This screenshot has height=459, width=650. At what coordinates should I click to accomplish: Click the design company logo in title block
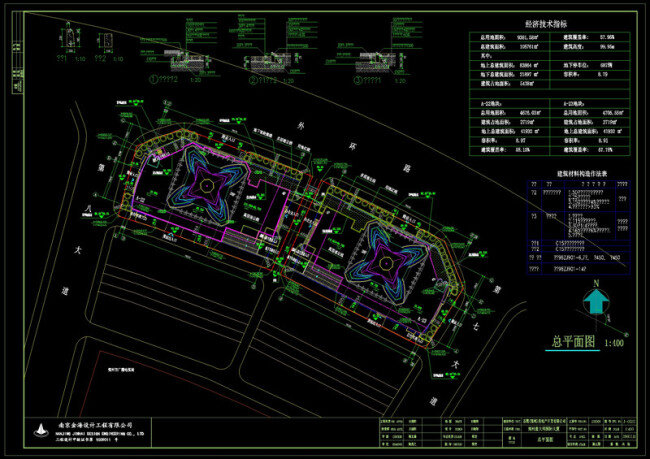40,430
